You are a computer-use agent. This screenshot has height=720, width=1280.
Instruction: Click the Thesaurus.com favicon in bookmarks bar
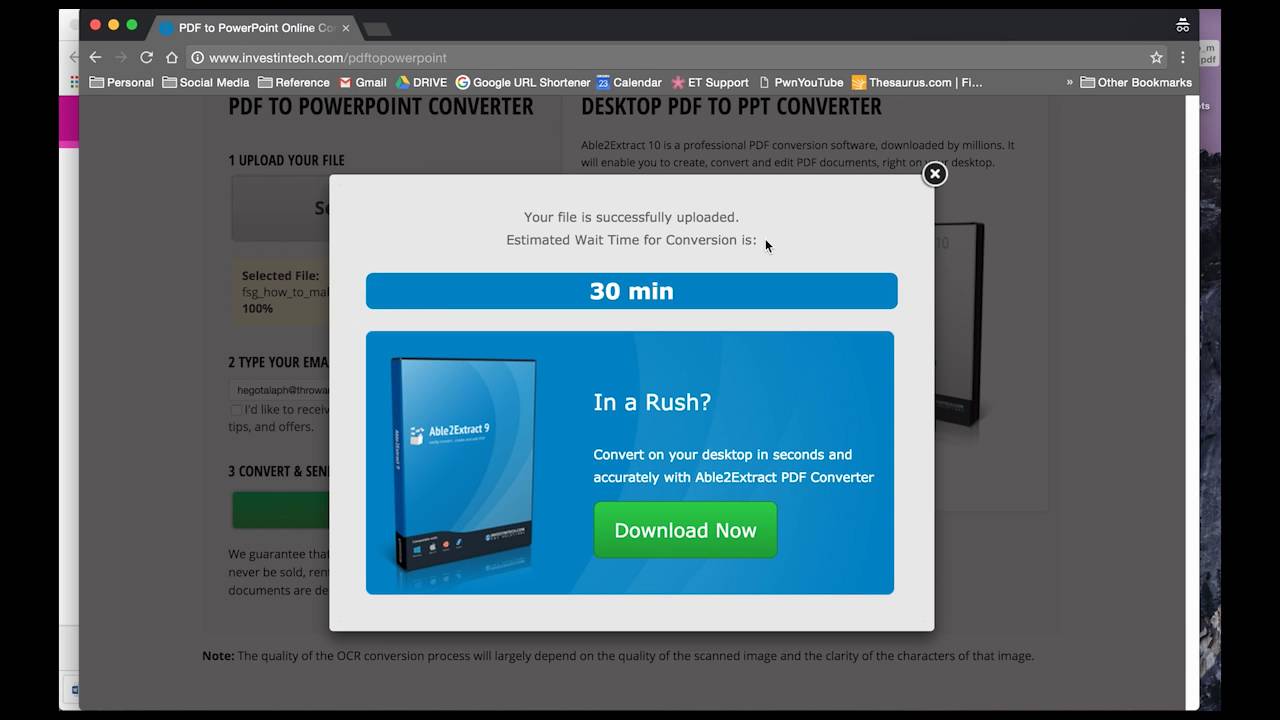point(858,82)
